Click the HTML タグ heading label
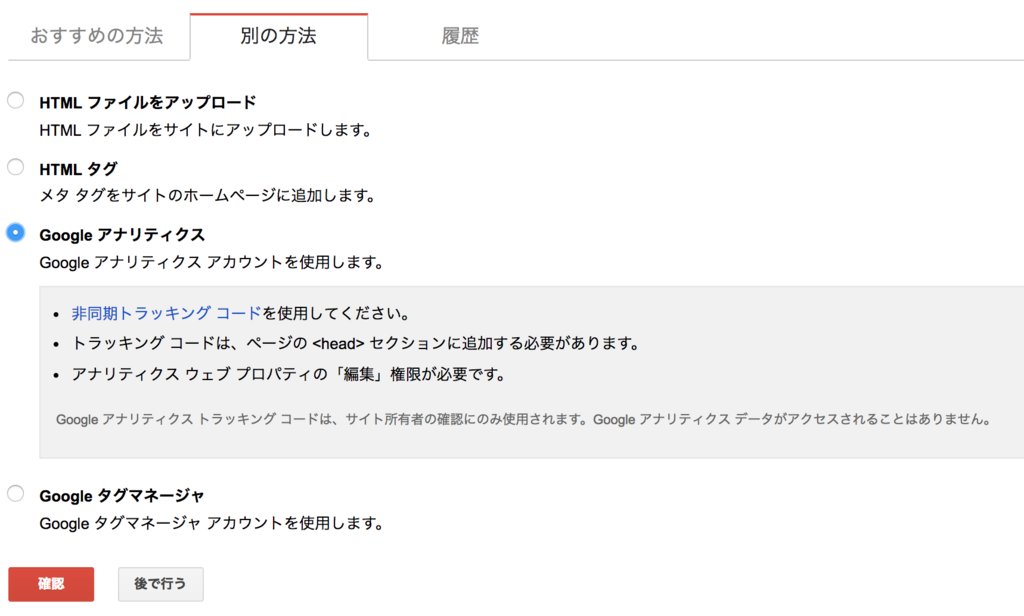1024x616 pixels. pos(78,169)
